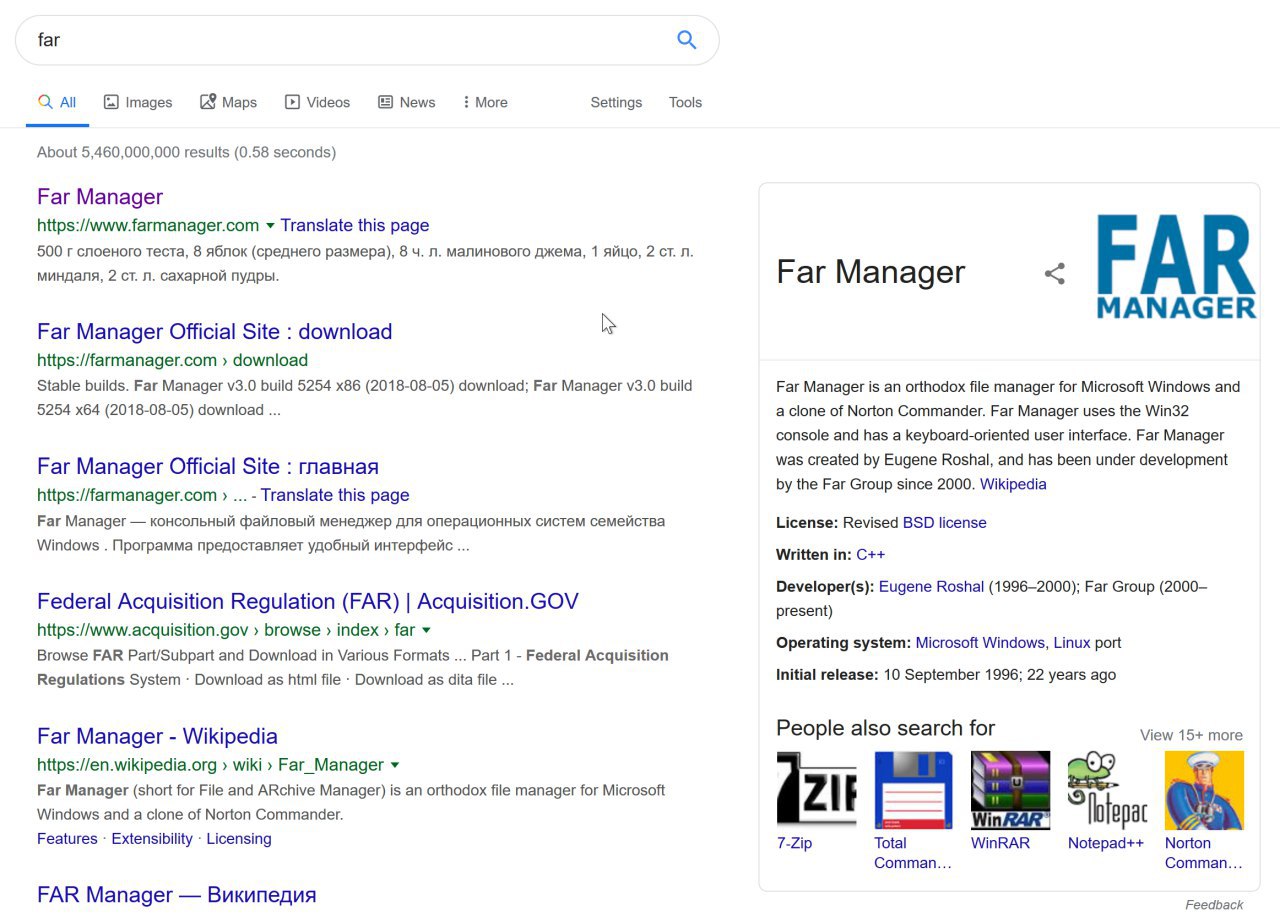This screenshot has width=1280, height=916.
Task: Click the Feedback link below panel
Action: click(1214, 905)
